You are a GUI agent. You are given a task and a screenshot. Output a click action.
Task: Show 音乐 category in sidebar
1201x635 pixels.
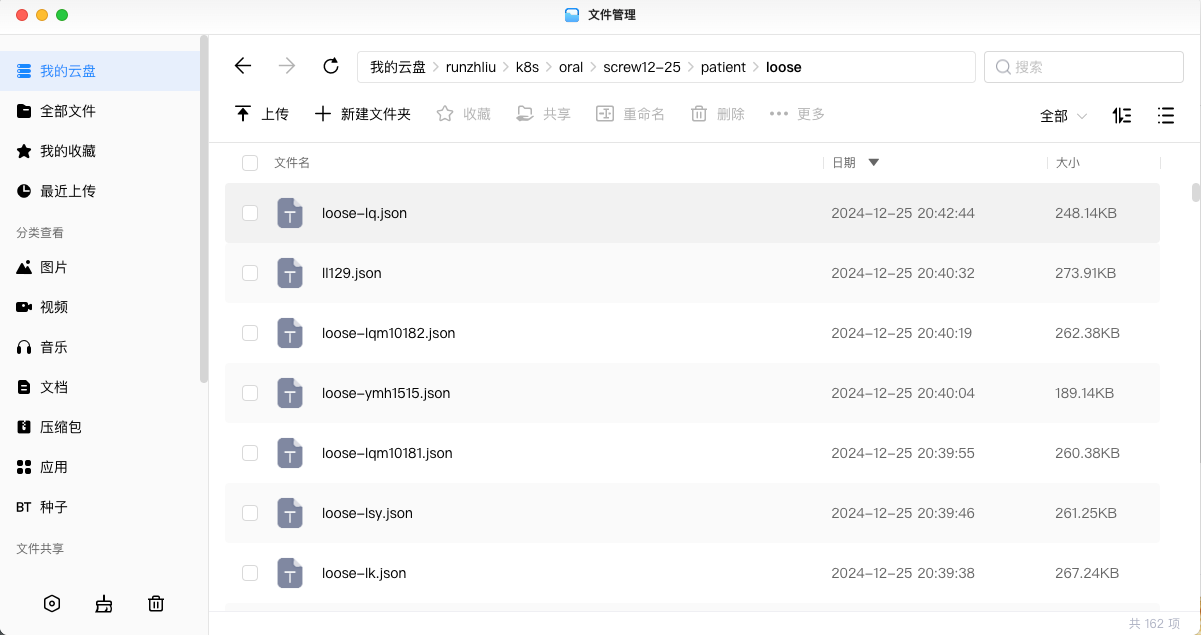pyautogui.click(x=99, y=347)
